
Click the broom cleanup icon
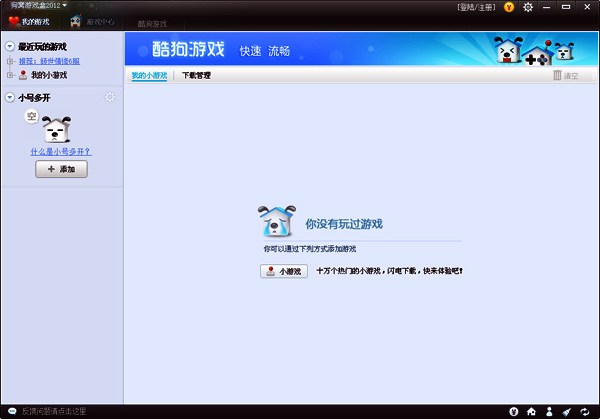click(567, 412)
